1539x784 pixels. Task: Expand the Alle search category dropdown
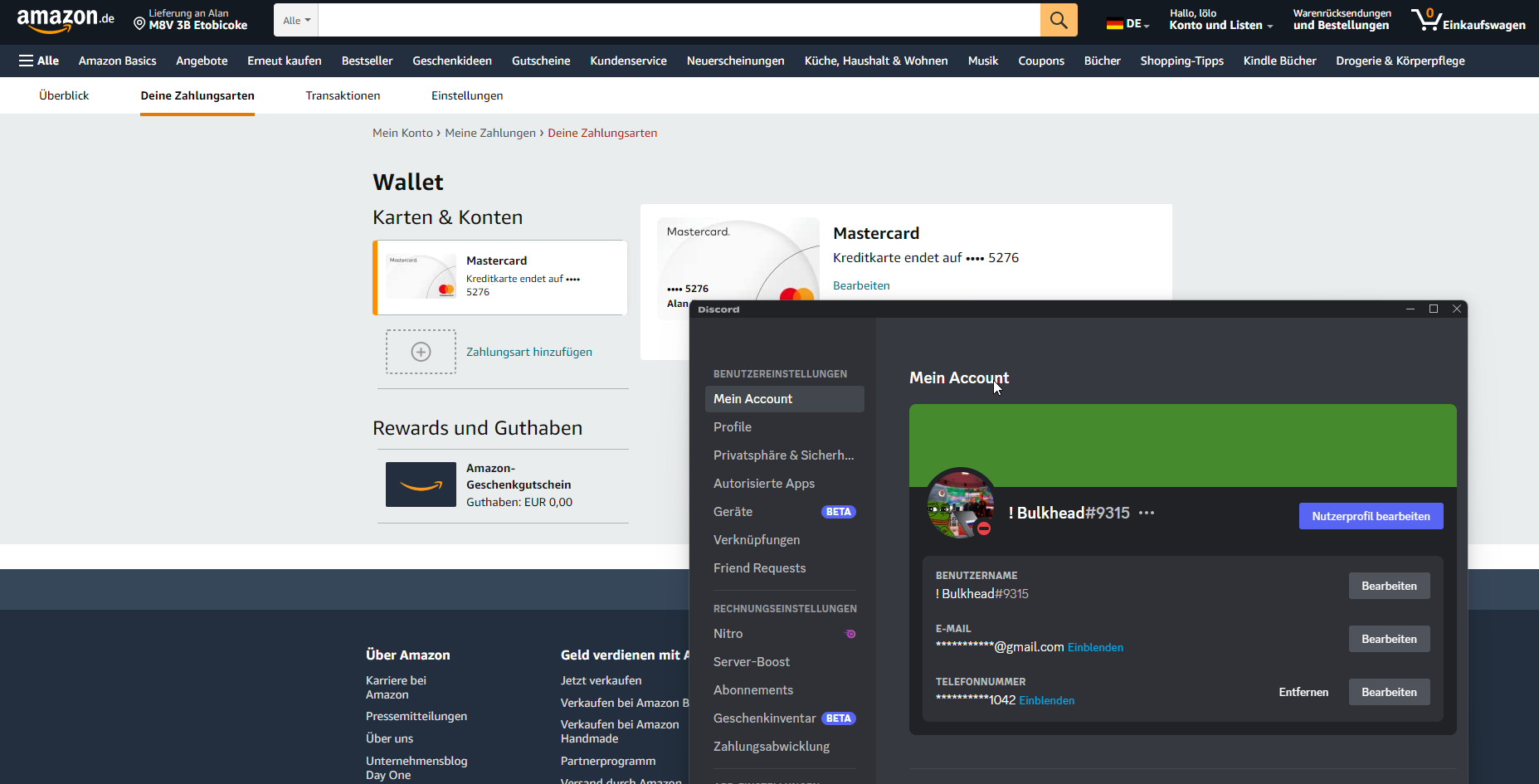pos(296,21)
